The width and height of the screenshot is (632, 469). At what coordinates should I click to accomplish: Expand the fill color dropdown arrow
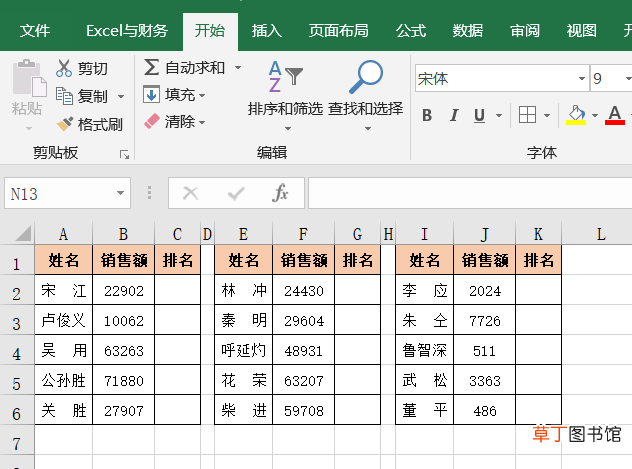click(x=595, y=116)
